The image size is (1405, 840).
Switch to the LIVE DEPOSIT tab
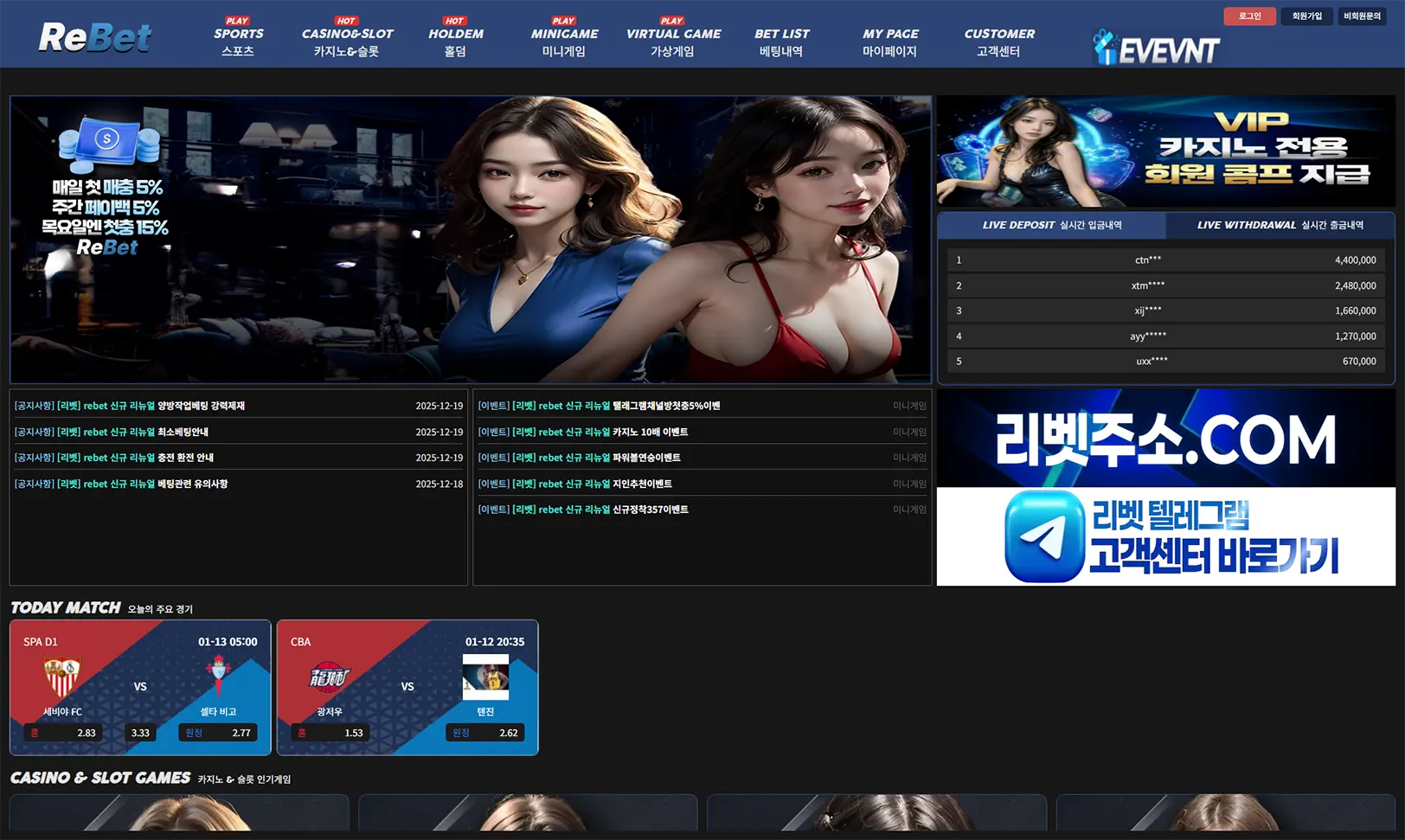(1051, 225)
